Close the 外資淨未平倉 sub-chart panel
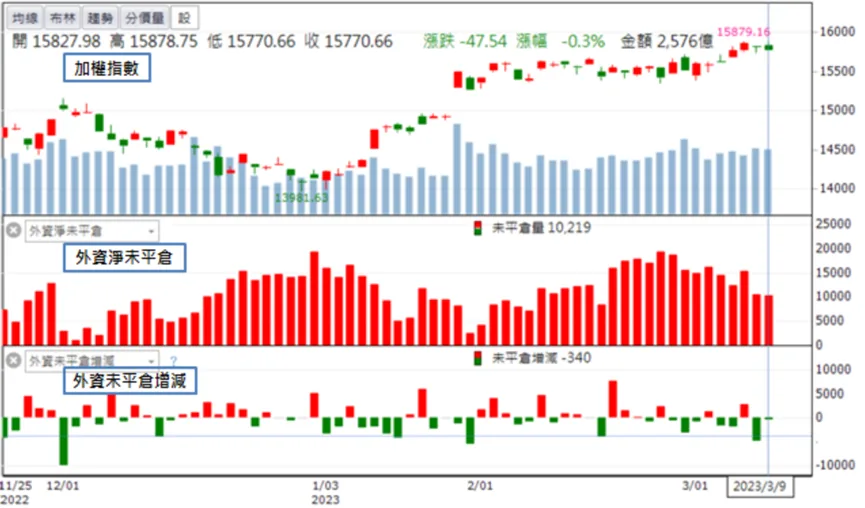The image size is (865, 508). coord(14,231)
